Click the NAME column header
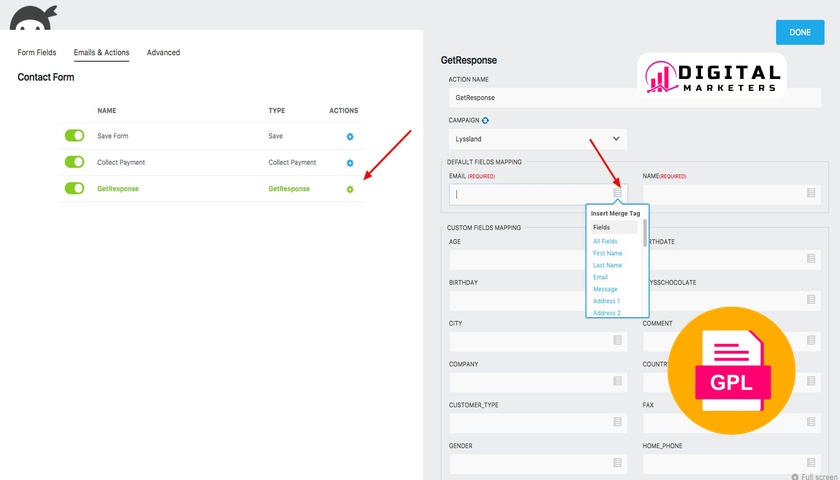Viewport: 840px width, 480px height. click(107, 111)
